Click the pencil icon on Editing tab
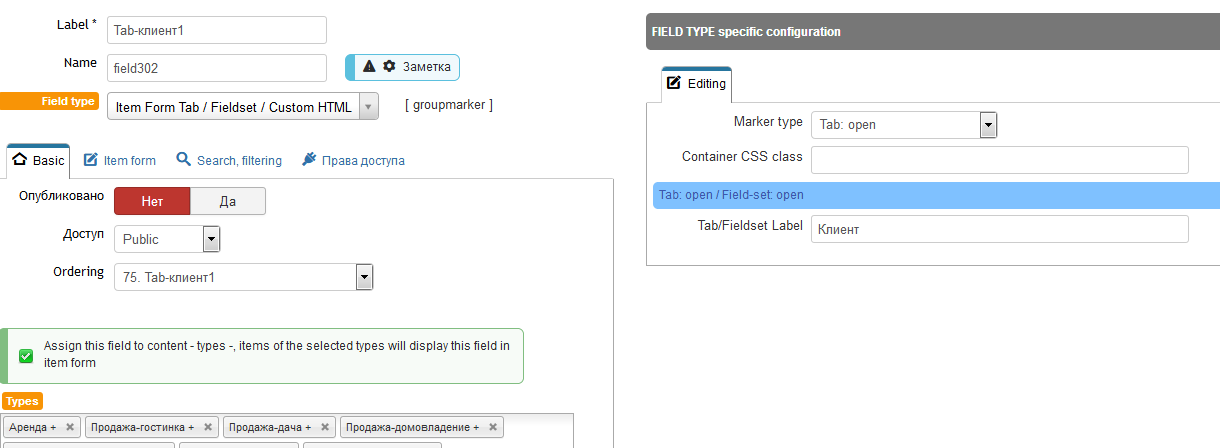The height and width of the screenshot is (448, 1220). coord(674,83)
